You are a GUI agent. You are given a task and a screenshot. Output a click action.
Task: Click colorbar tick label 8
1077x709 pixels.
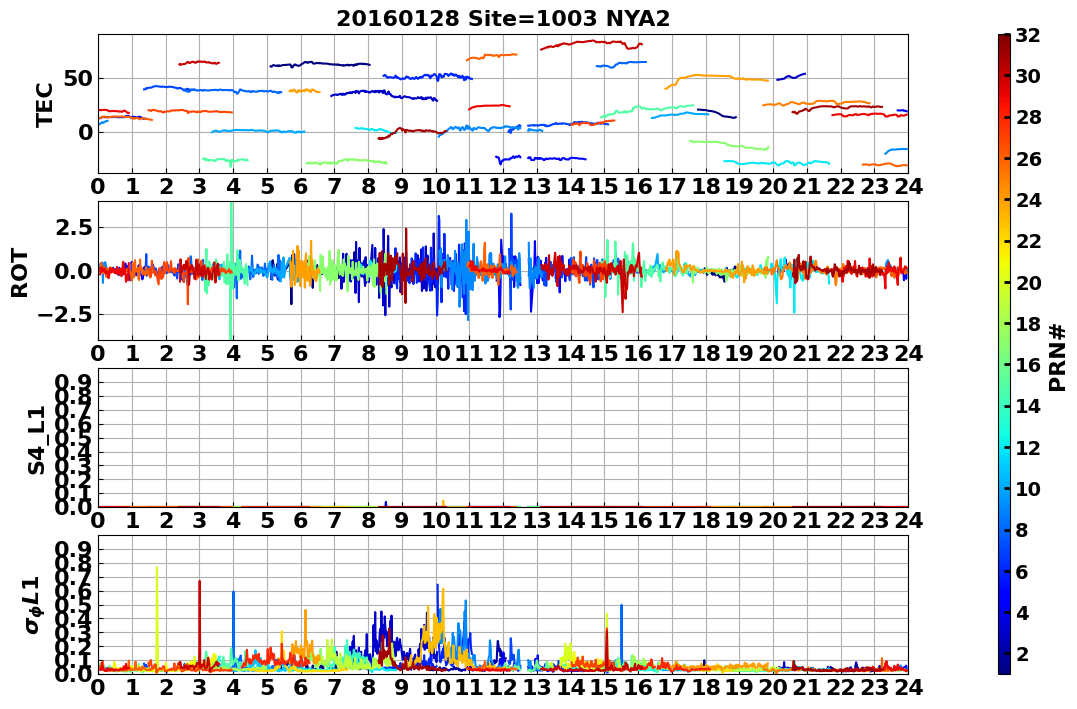[x=1021, y=530]
